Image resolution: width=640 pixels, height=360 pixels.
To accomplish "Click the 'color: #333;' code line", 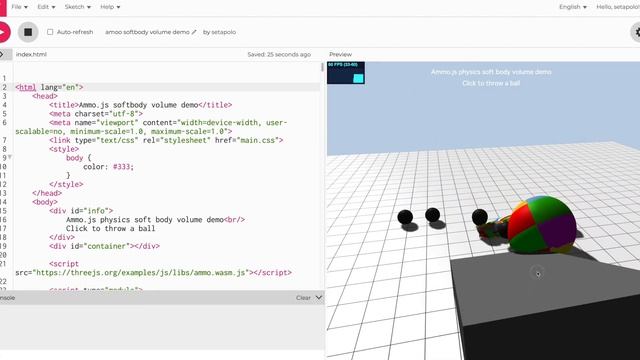I will pyautogui.click(x=108, y=167).
